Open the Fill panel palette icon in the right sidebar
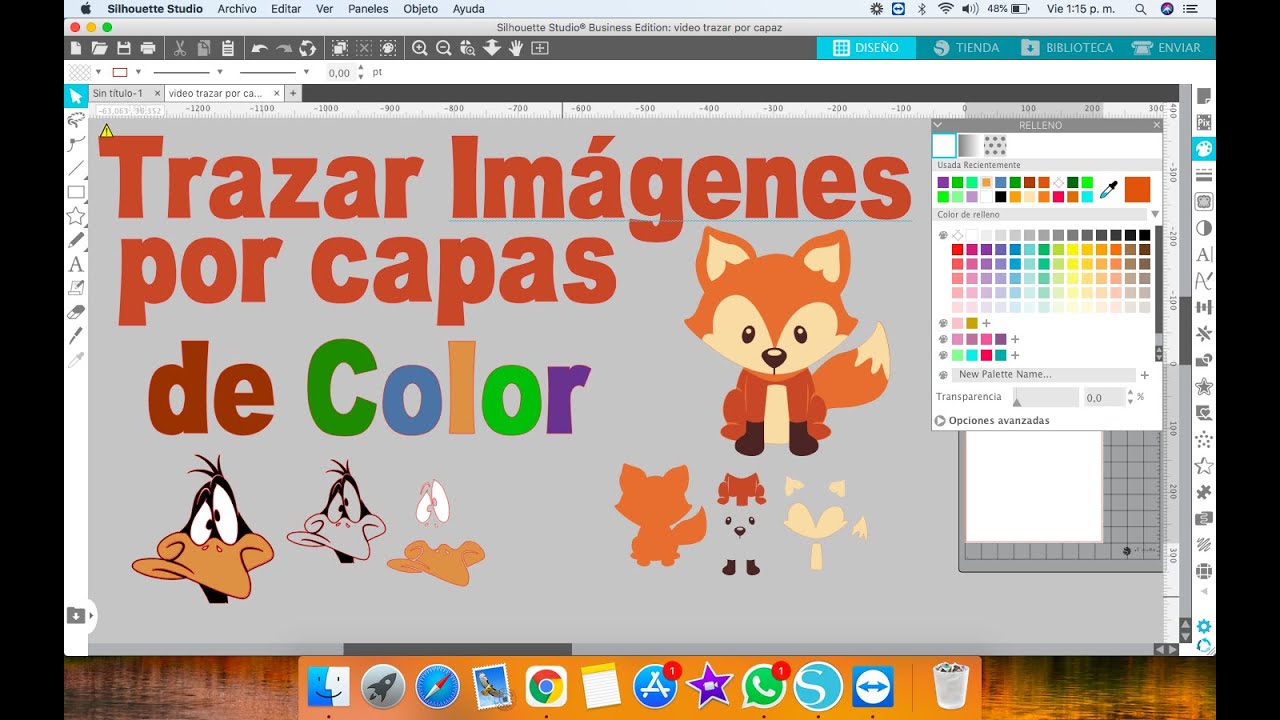1280x720 pixels. point(1204,148)
